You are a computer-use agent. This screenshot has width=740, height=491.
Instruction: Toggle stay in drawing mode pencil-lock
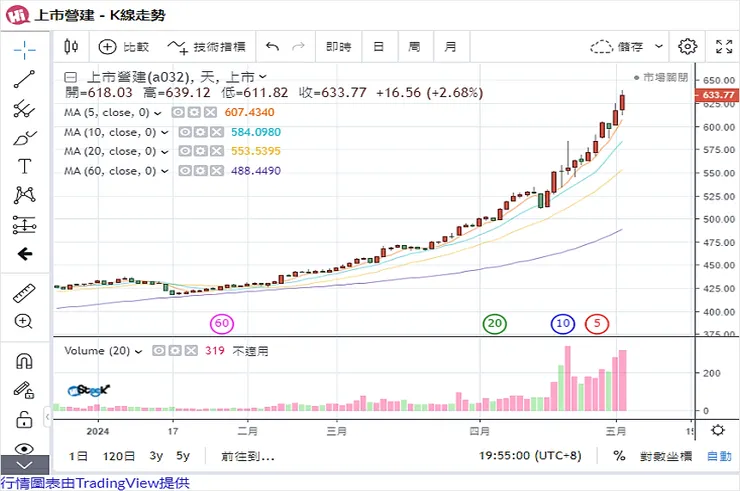[x=24, y=390]
